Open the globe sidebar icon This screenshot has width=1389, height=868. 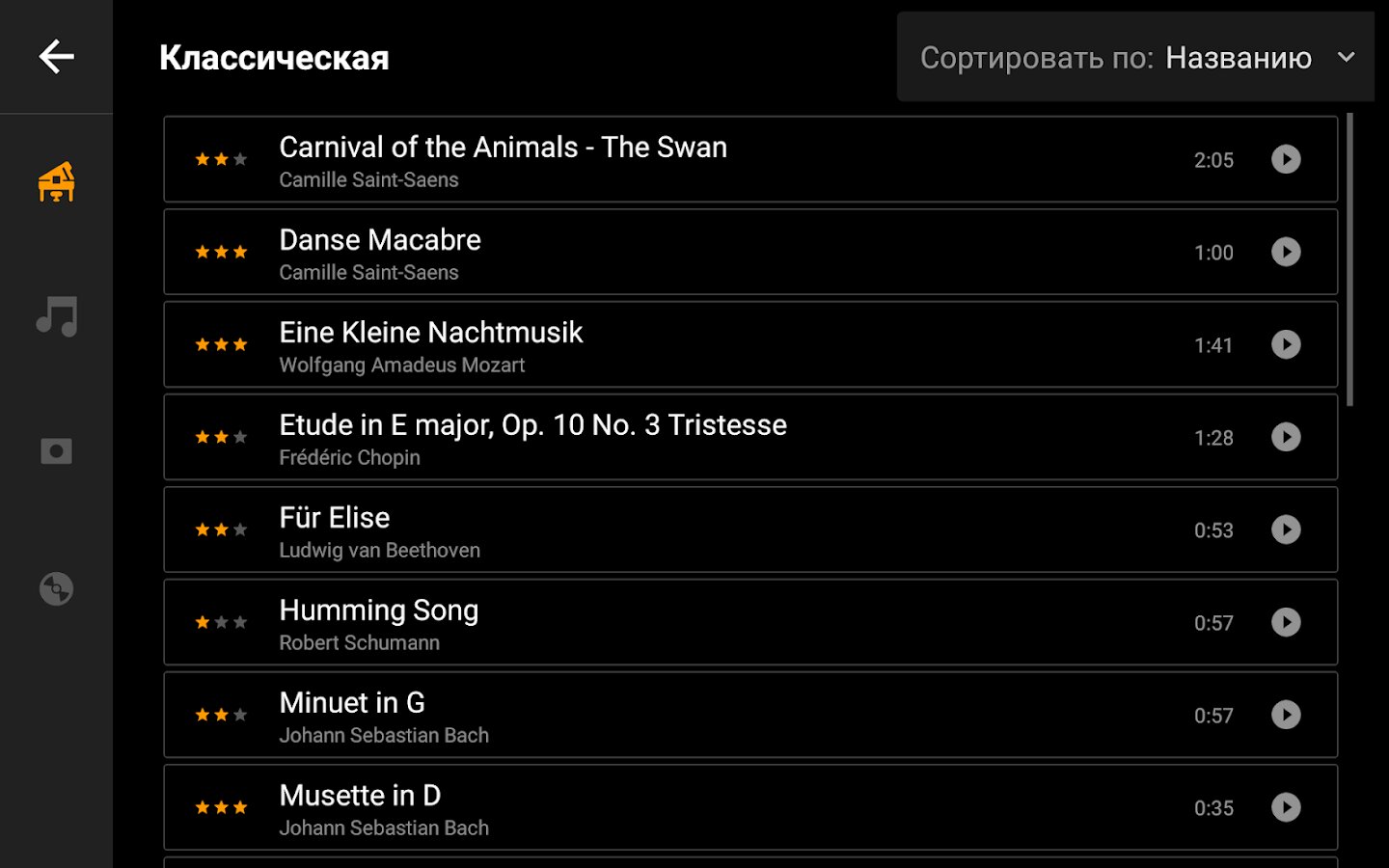pos(56,588)
